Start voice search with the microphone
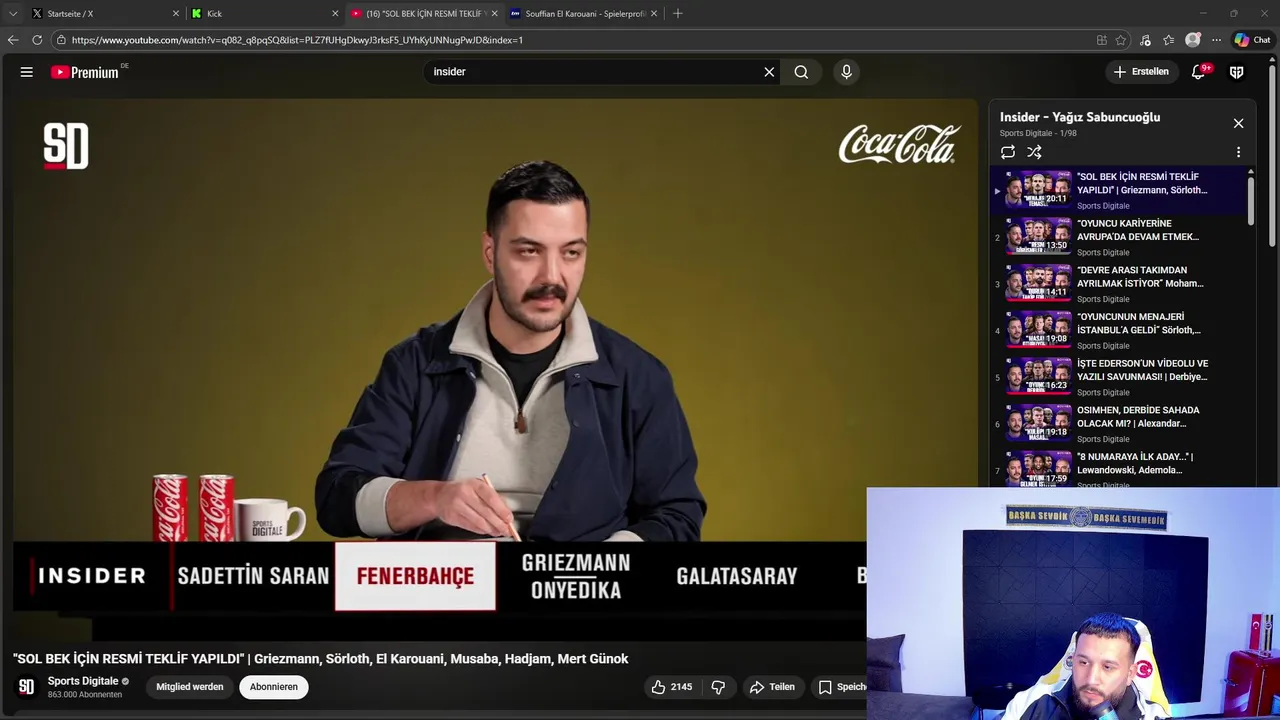This screenshot has width=1280, height=720. pyautogui.click(x=846, y=72)
